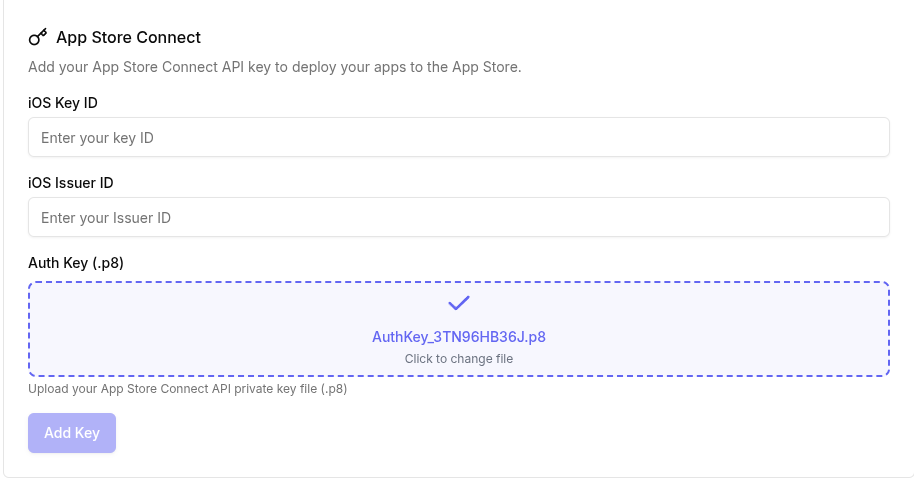The image size is (914, 478).
Task: Click the key icon beside App Store Connect
Action: 38,37
